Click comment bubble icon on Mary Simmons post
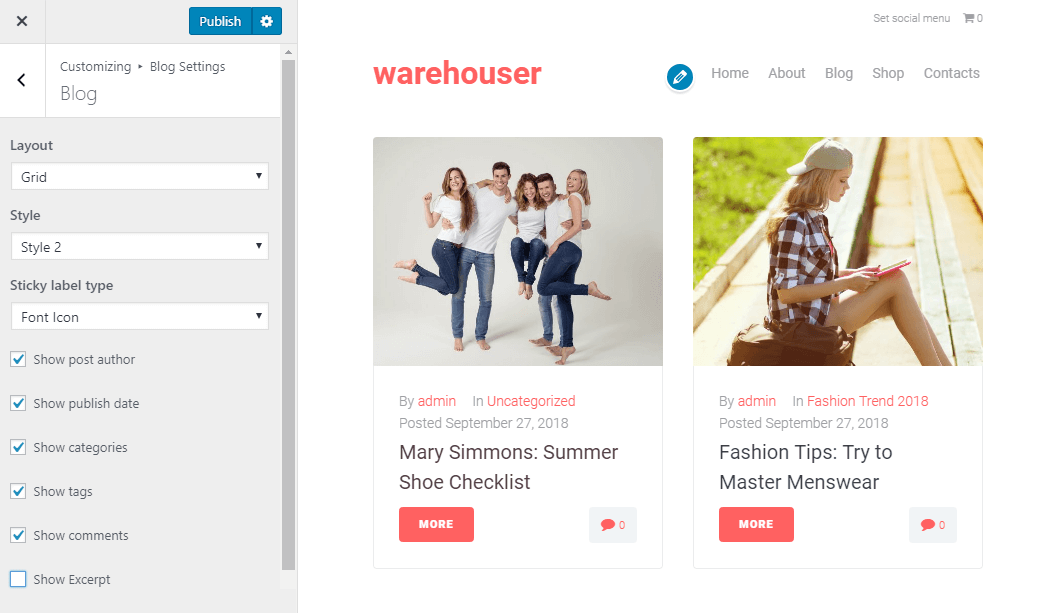This screenshot has height=613, width=1056. [x=607, y=525]
